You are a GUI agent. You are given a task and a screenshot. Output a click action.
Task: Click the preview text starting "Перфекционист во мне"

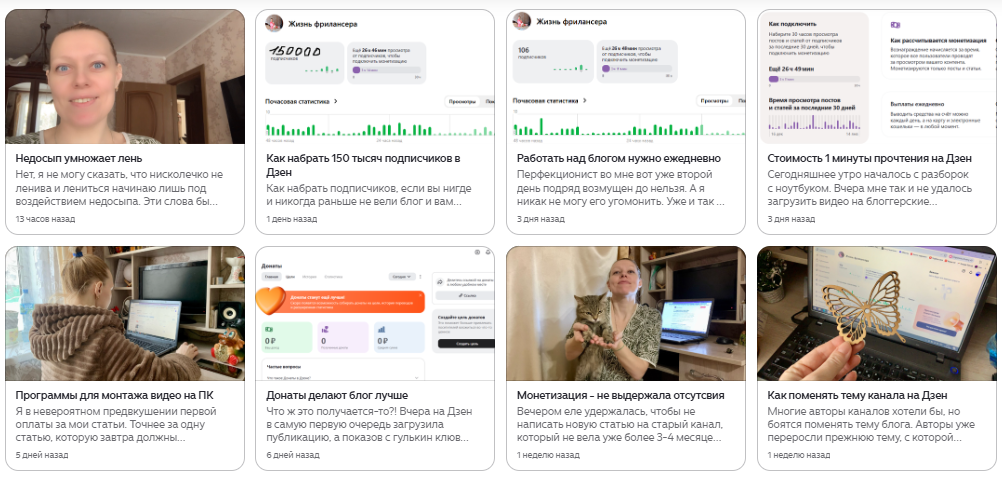(620, 188)
